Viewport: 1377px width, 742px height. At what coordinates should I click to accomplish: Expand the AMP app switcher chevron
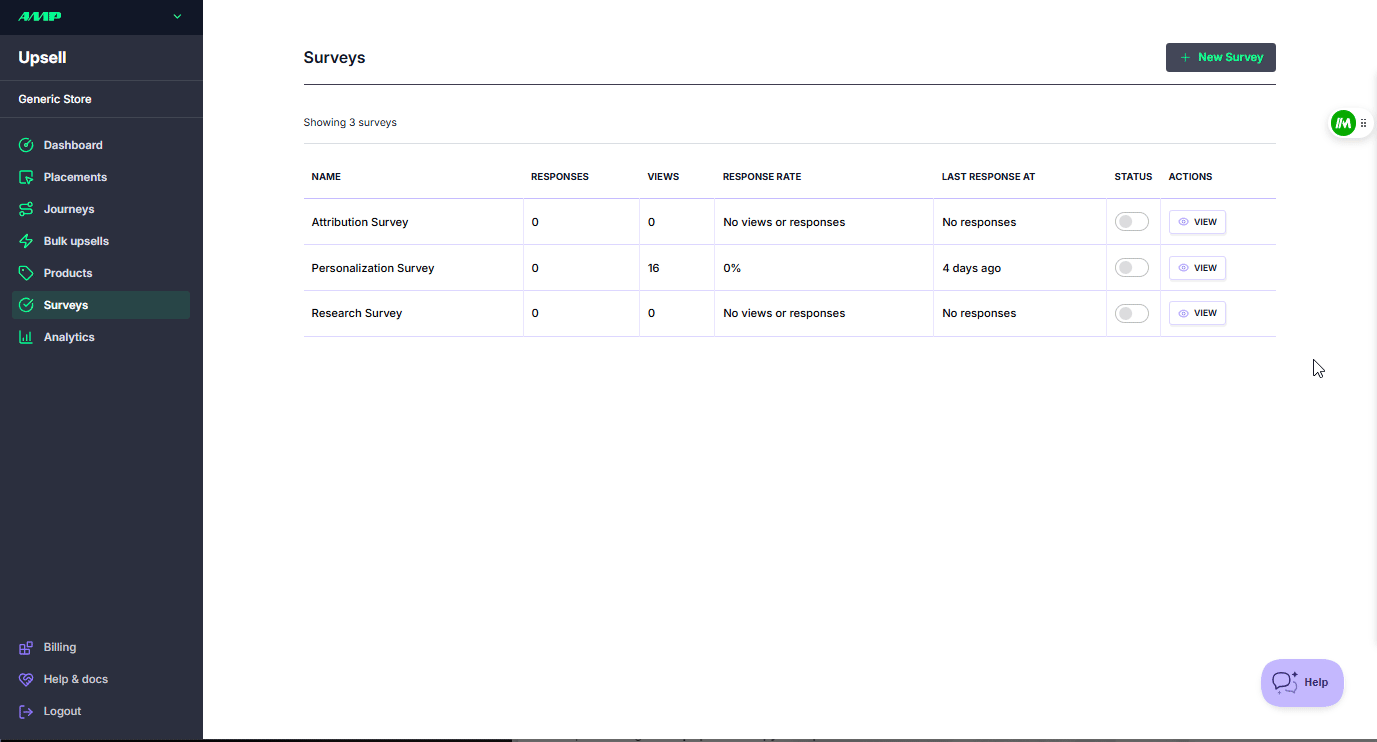tap(177, 16)
